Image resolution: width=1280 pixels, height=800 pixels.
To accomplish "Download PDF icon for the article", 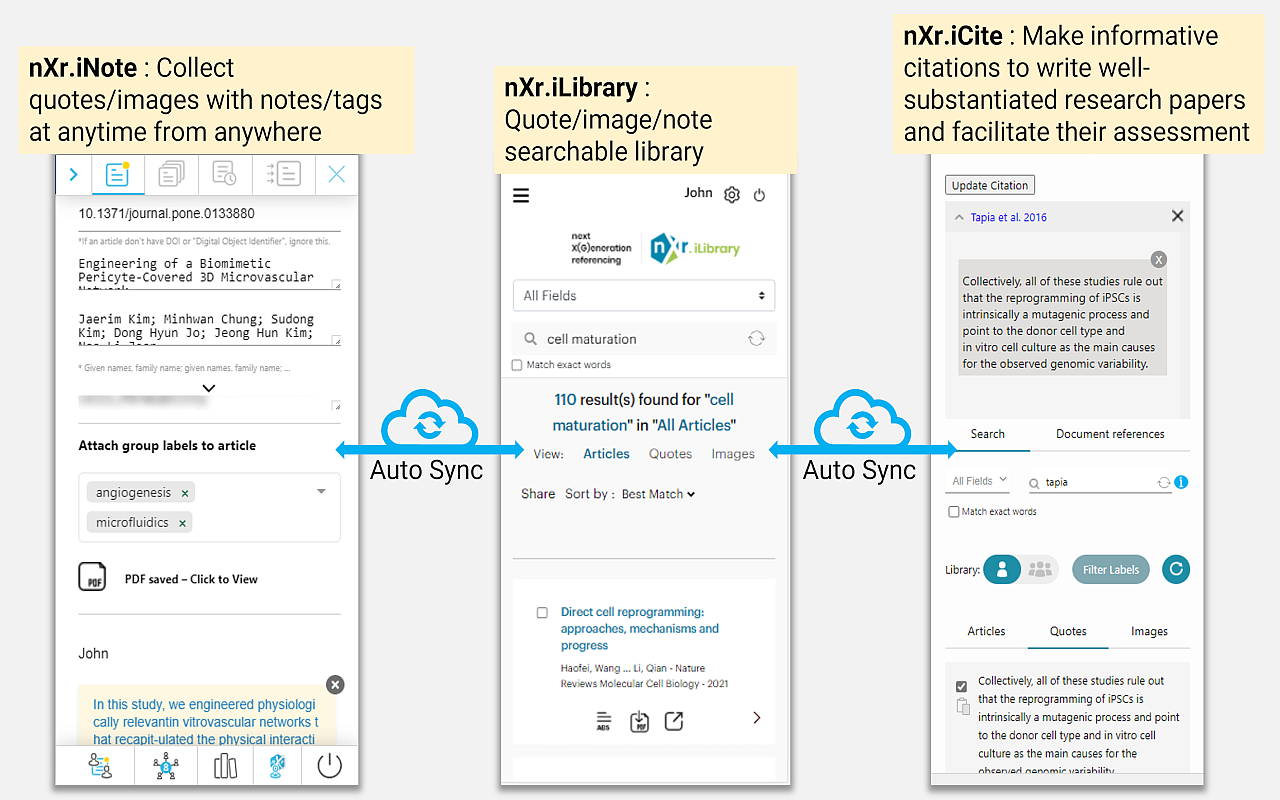I will pyautogui.click(x=639, y=721).
